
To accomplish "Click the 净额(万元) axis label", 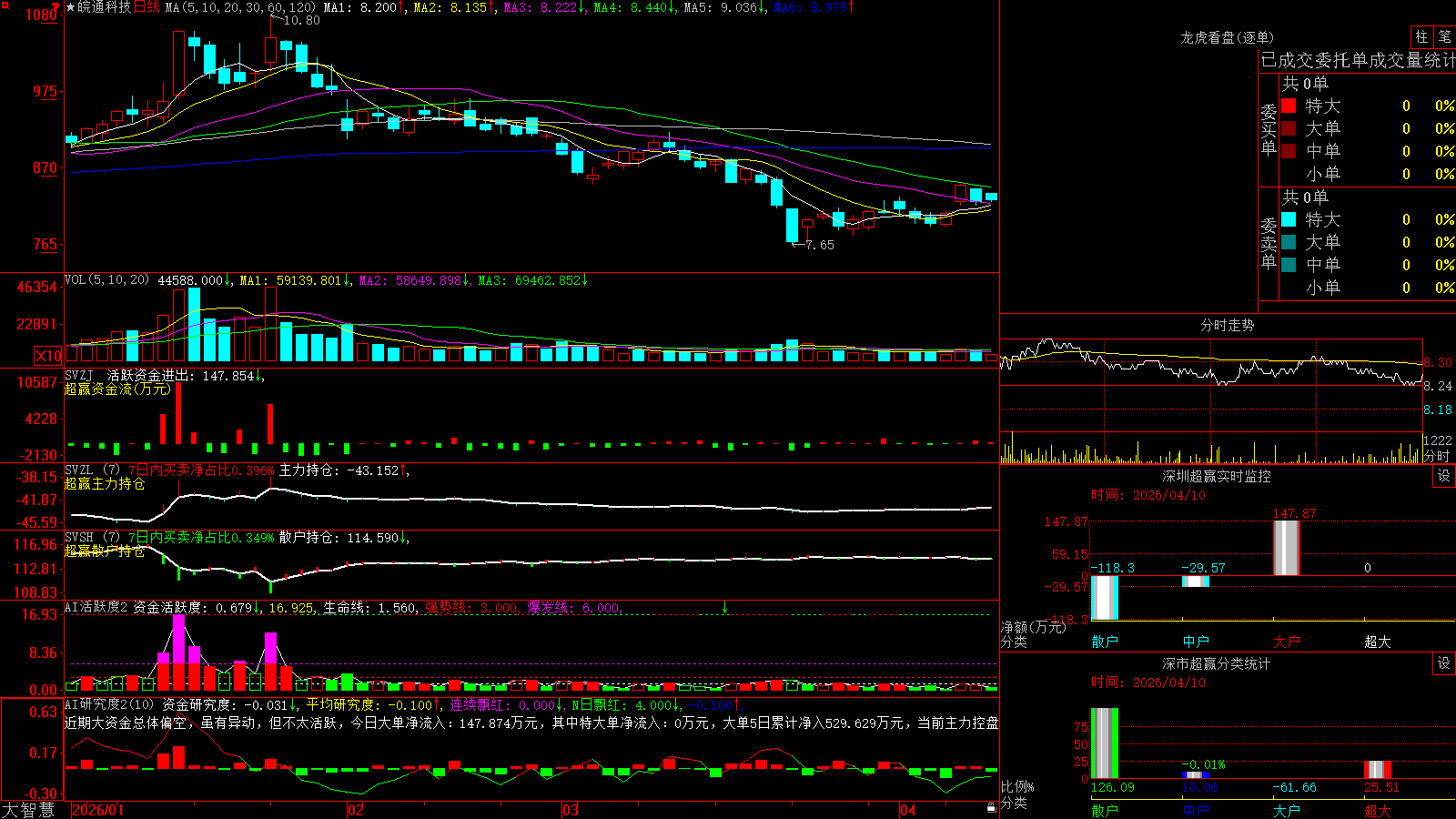I will click(1034, 627).
